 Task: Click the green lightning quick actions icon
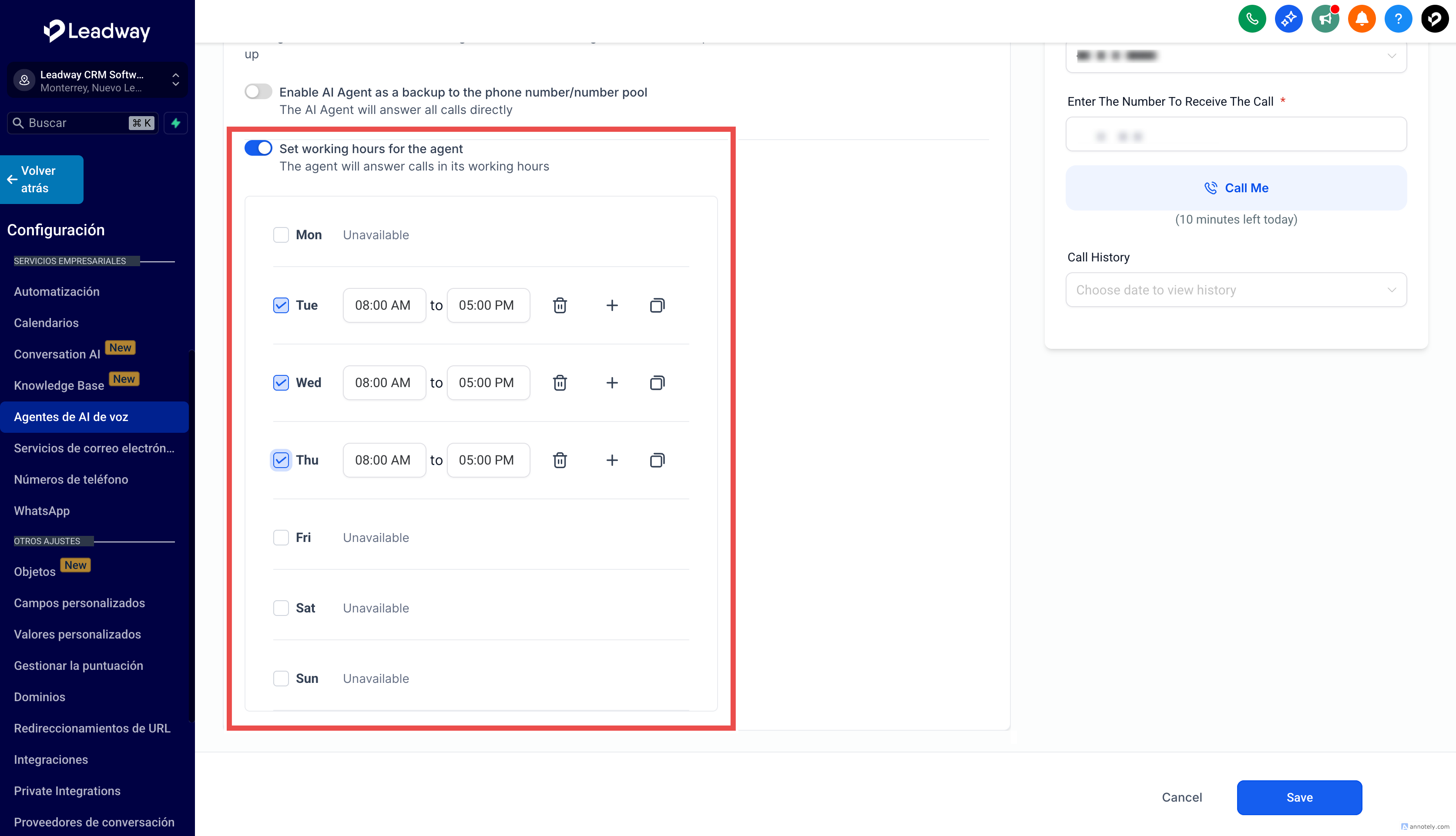point(176,123)
